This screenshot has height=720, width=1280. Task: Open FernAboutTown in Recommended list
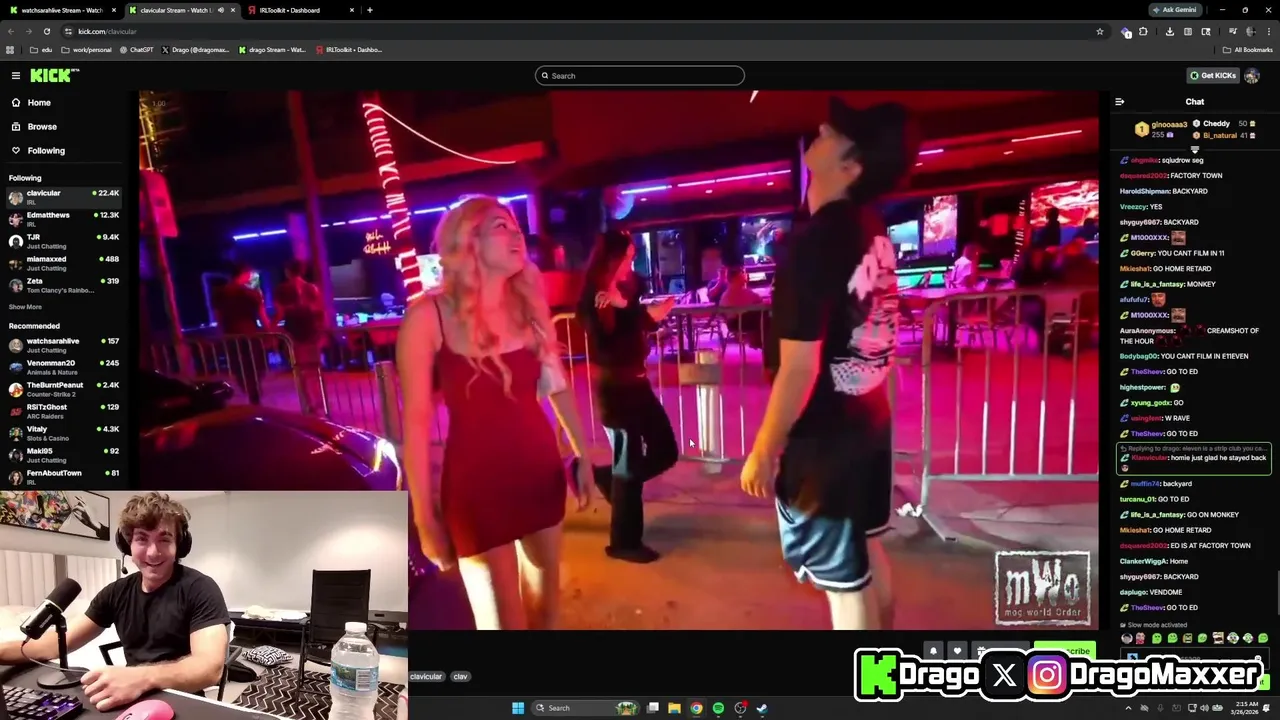click(64, 477)
